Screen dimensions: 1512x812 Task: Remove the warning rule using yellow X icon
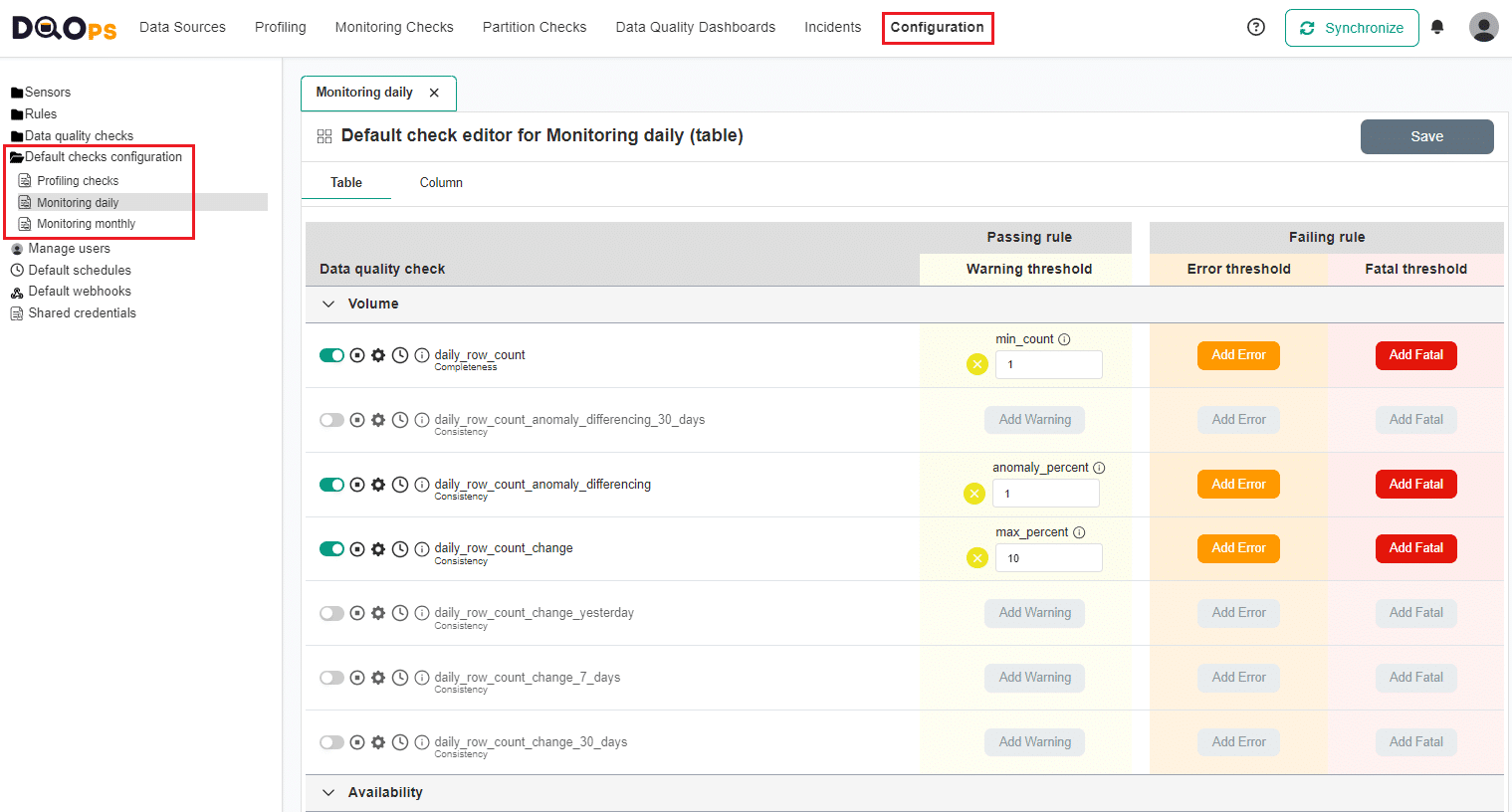(975, 364)
